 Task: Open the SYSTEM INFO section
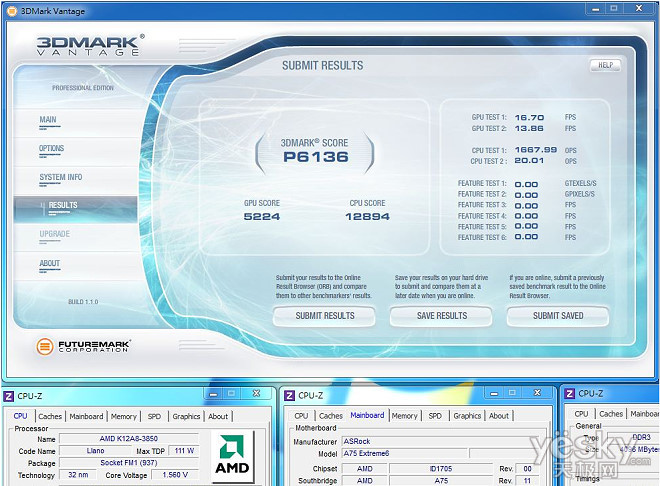tap(61, 177)
